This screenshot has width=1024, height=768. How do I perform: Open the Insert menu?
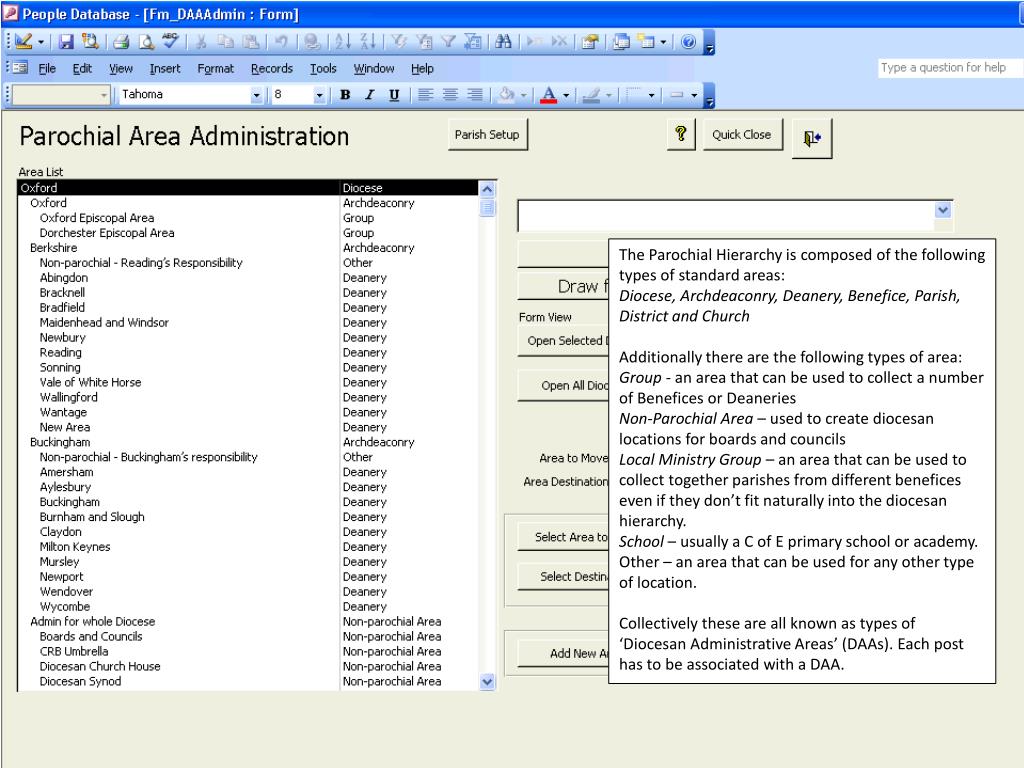(x=165, y=69)
